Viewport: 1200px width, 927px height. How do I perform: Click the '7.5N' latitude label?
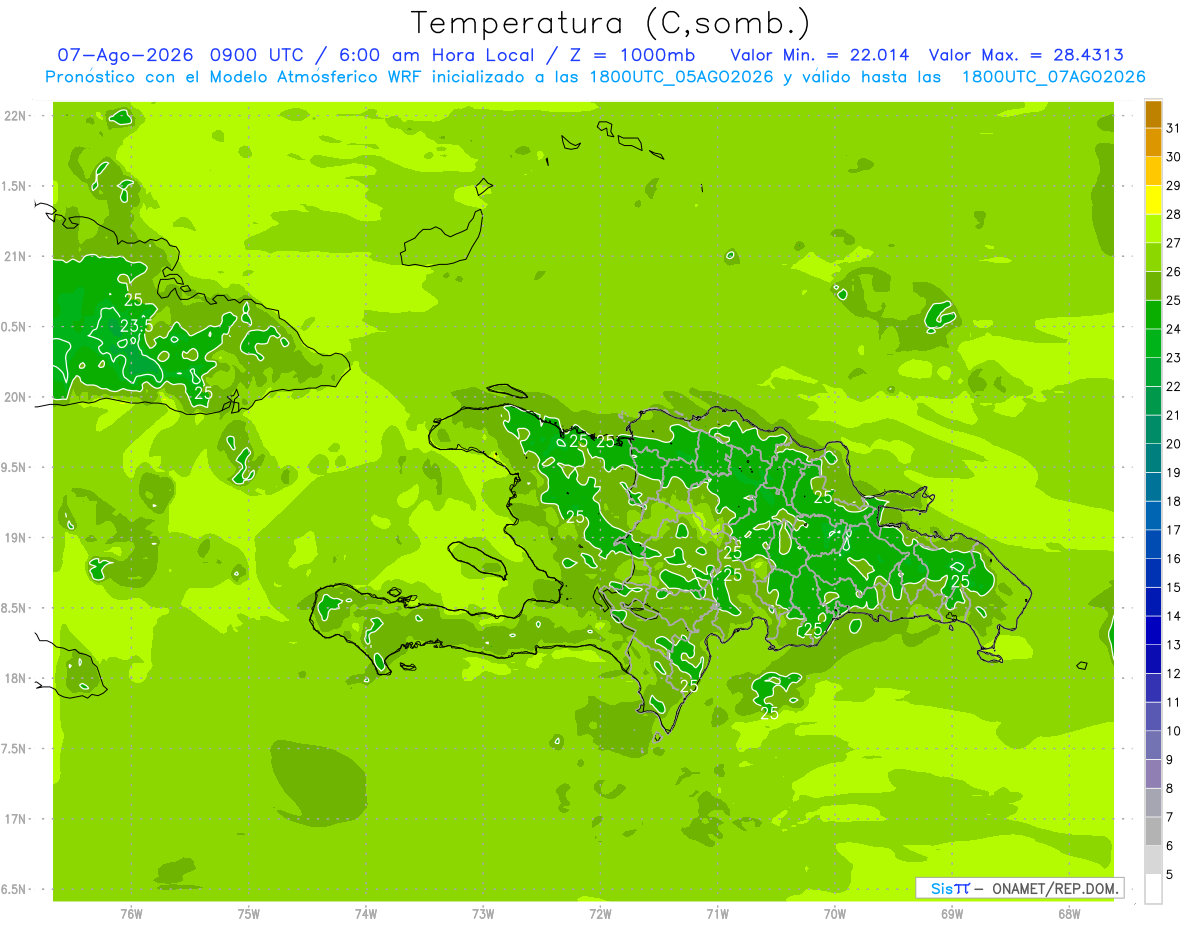point(15,748)
